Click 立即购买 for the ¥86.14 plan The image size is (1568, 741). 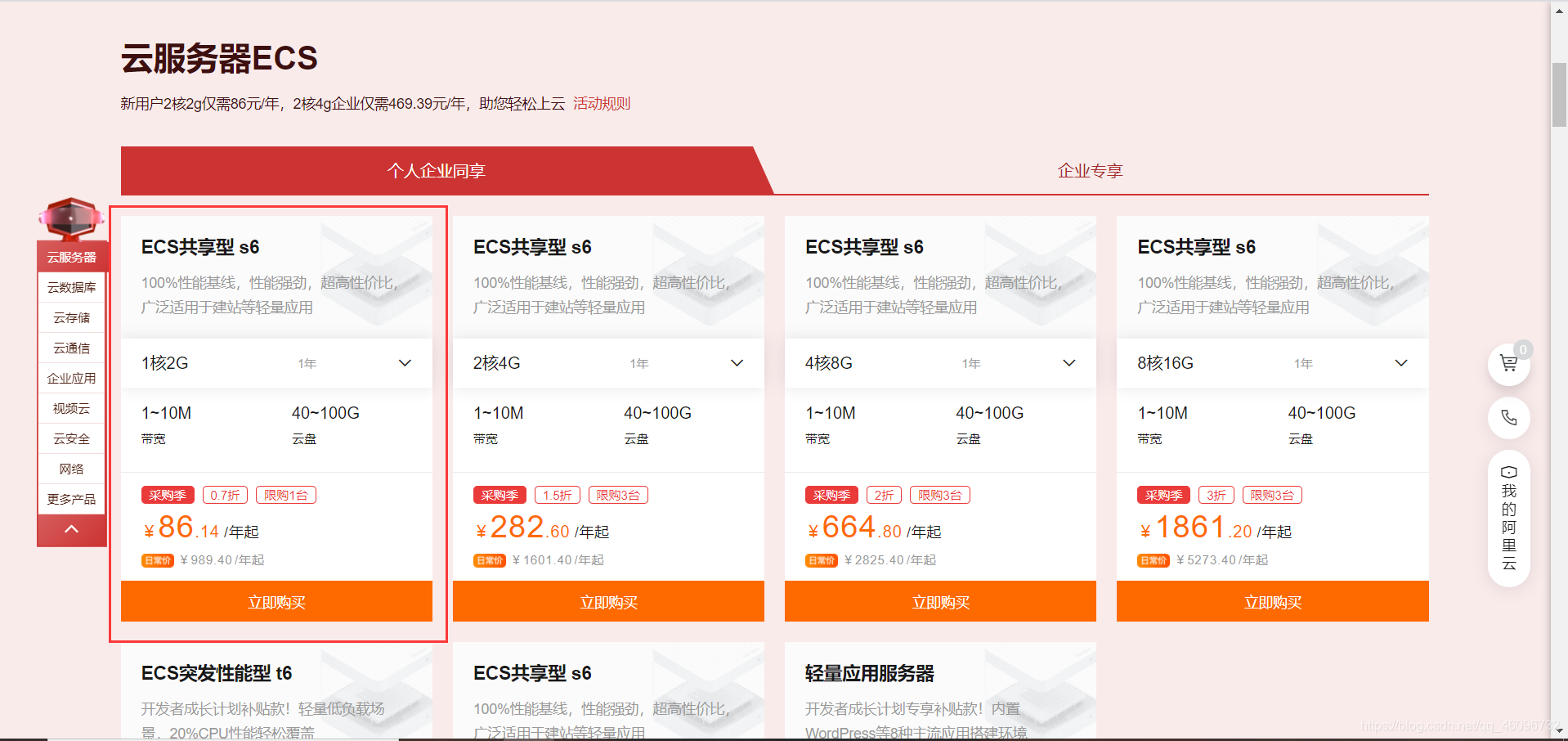(276, 602)
